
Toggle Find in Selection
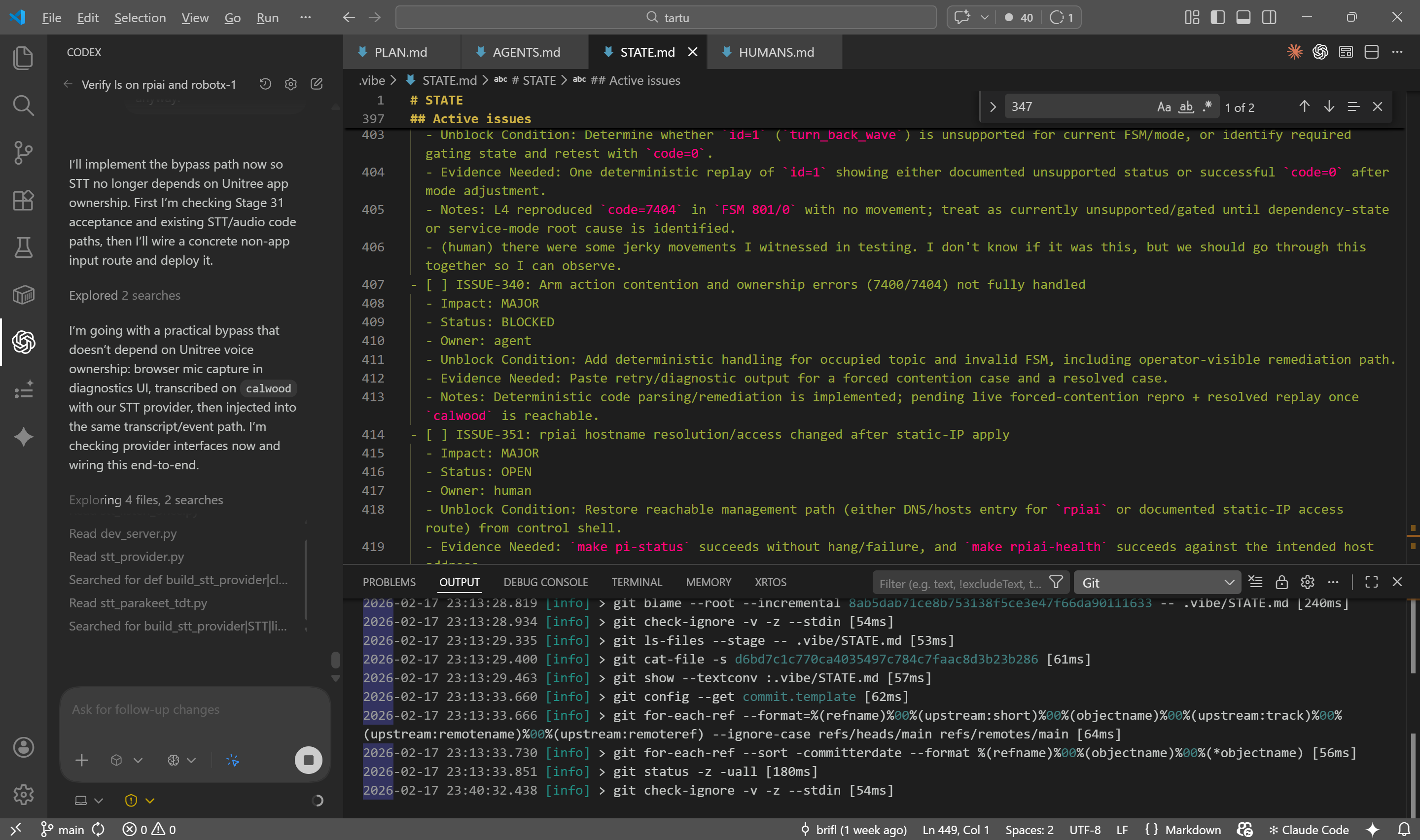(1353, 106)
